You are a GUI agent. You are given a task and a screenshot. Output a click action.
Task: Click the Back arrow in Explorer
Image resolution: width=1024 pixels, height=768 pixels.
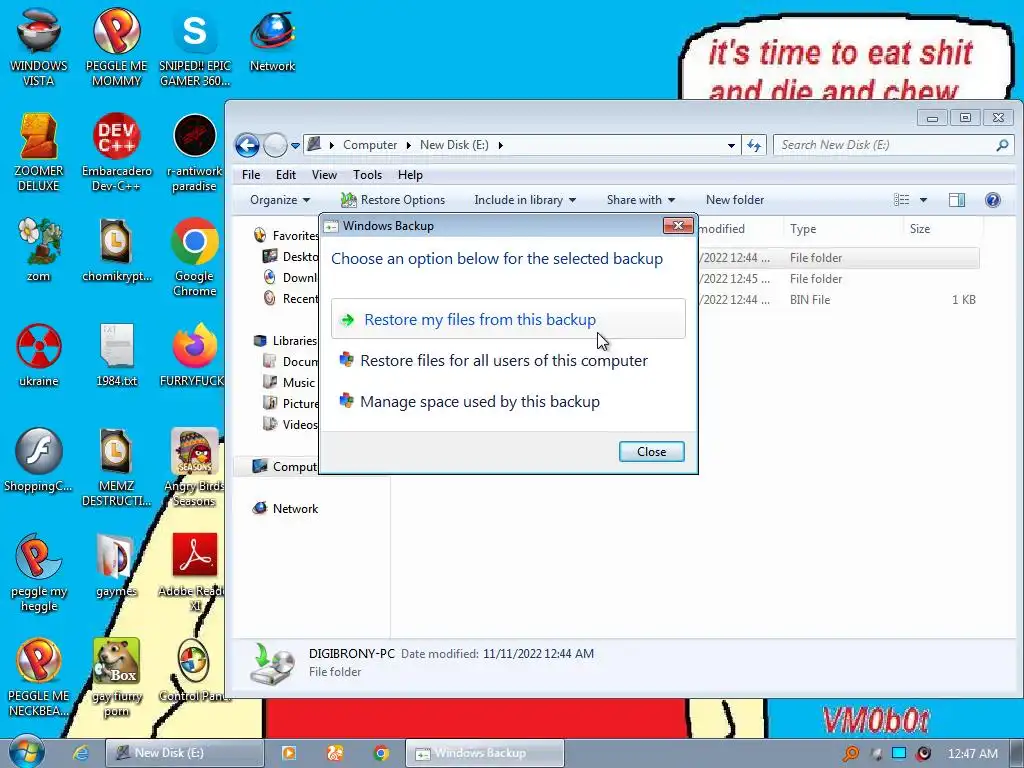(248, 145)
